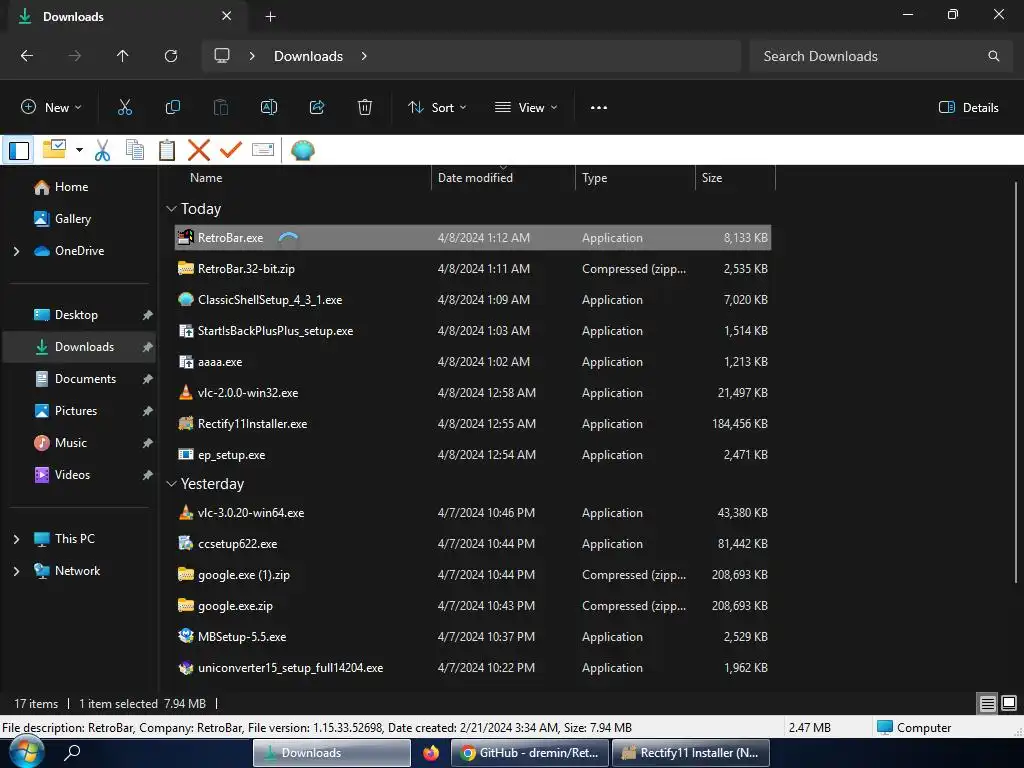
Task: Open the View dropdown menu
Action: point(526,108)
